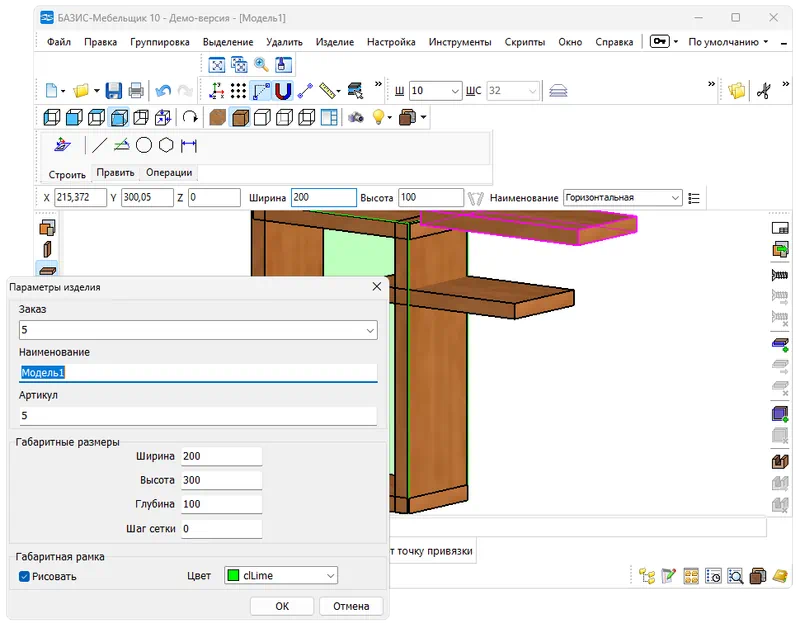
Task: Toggle the grid dots icon
Action: coord(238,91)
